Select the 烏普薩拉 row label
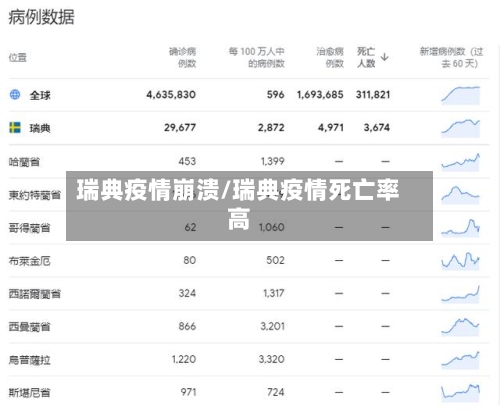The width and height of the screenshot is (500, 413). (x=30, y=360)
